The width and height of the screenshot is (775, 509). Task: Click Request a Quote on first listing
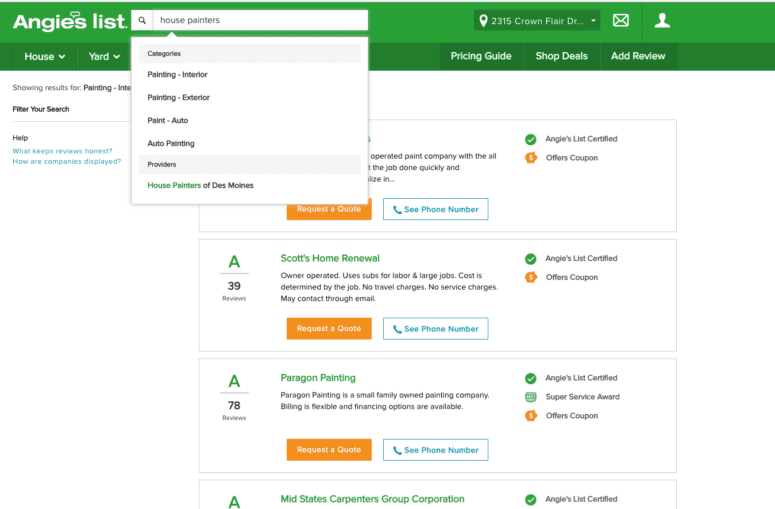click(329, 210)
